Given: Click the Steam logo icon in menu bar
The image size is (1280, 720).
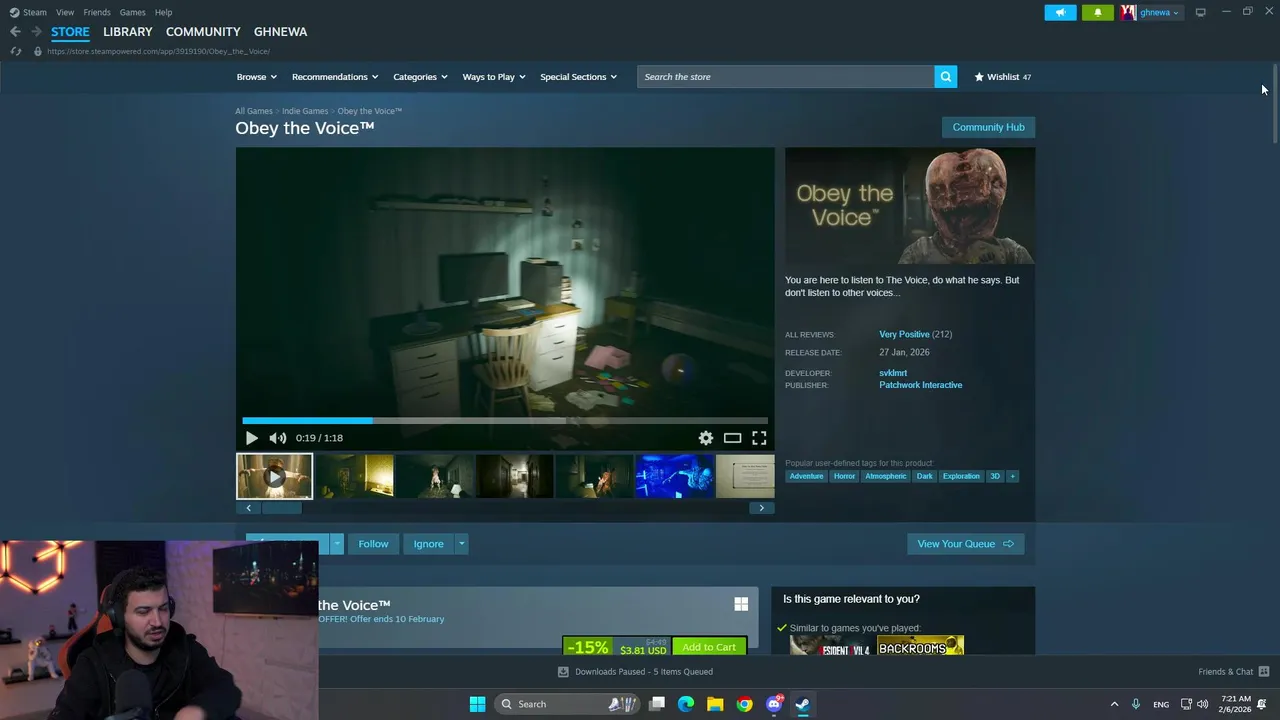Looking at the screenshot, I should point(14,12).
